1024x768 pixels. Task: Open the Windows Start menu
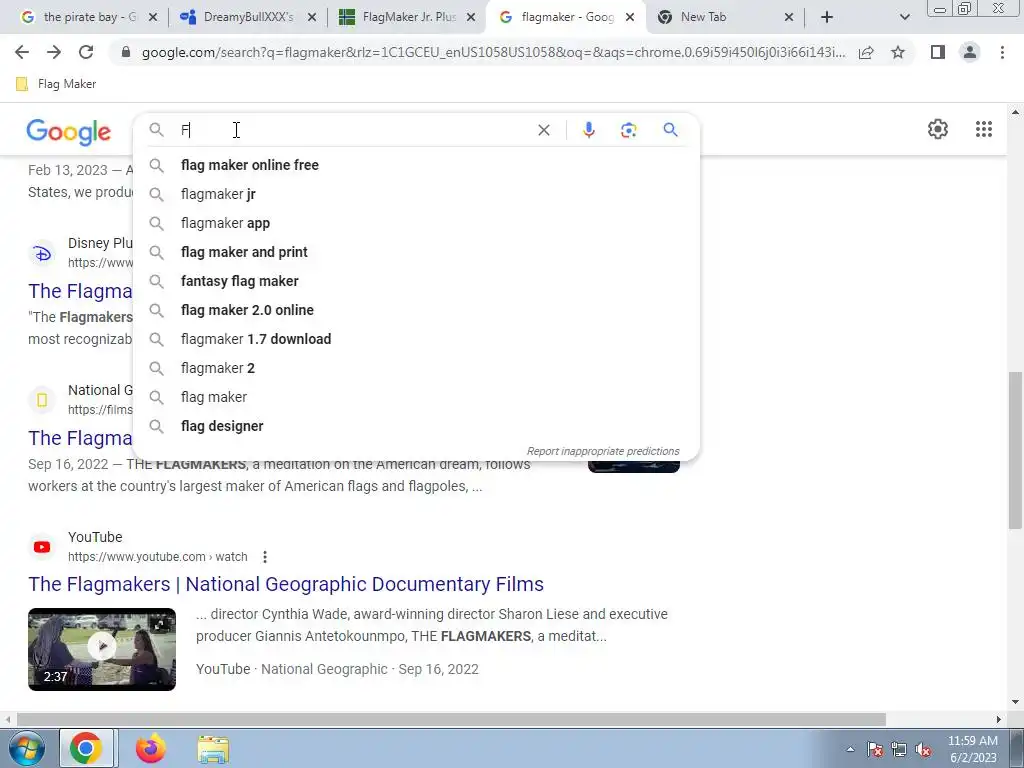point(25,748)
